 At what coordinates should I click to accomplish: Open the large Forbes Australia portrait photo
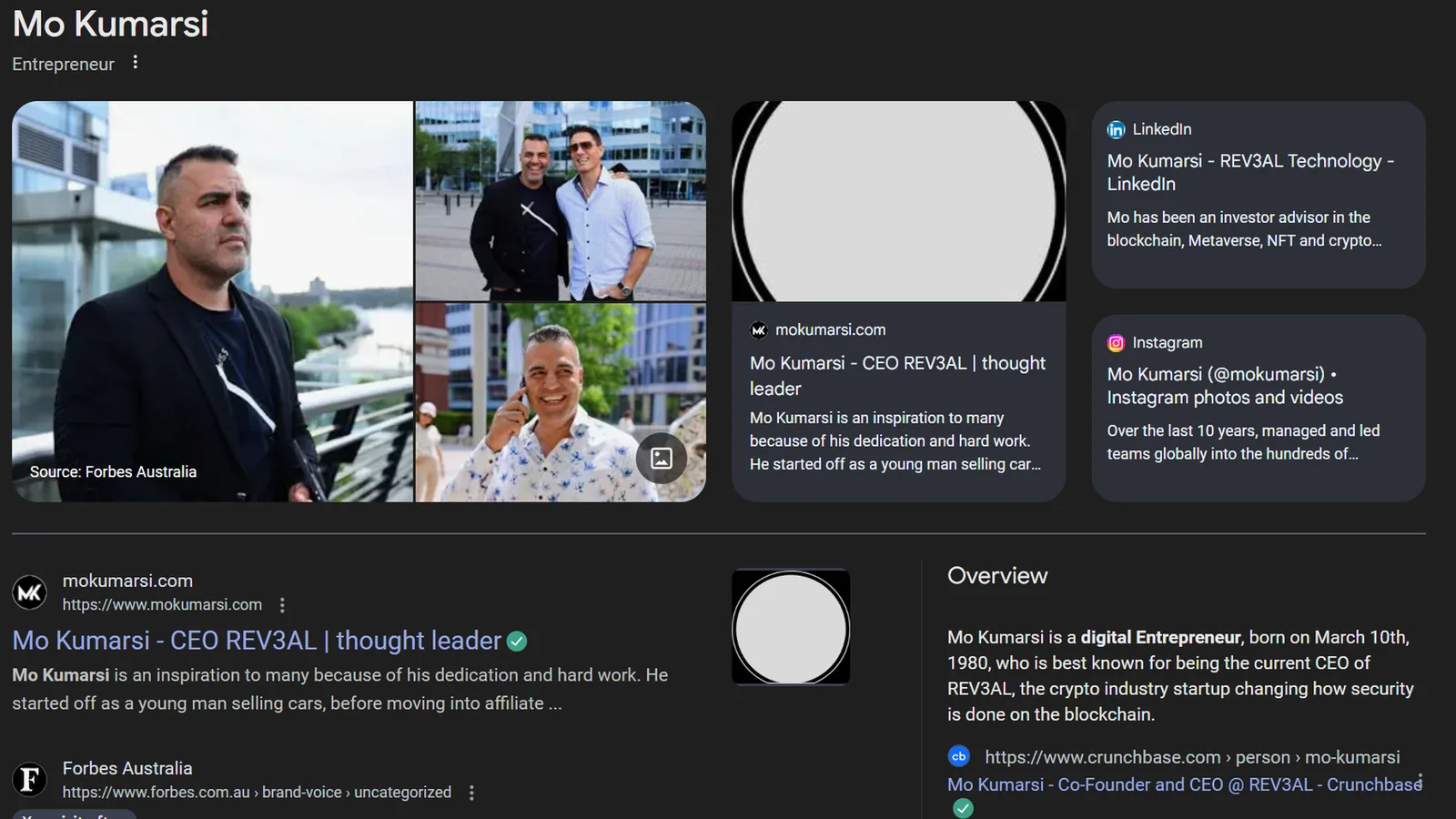[212, 301]
